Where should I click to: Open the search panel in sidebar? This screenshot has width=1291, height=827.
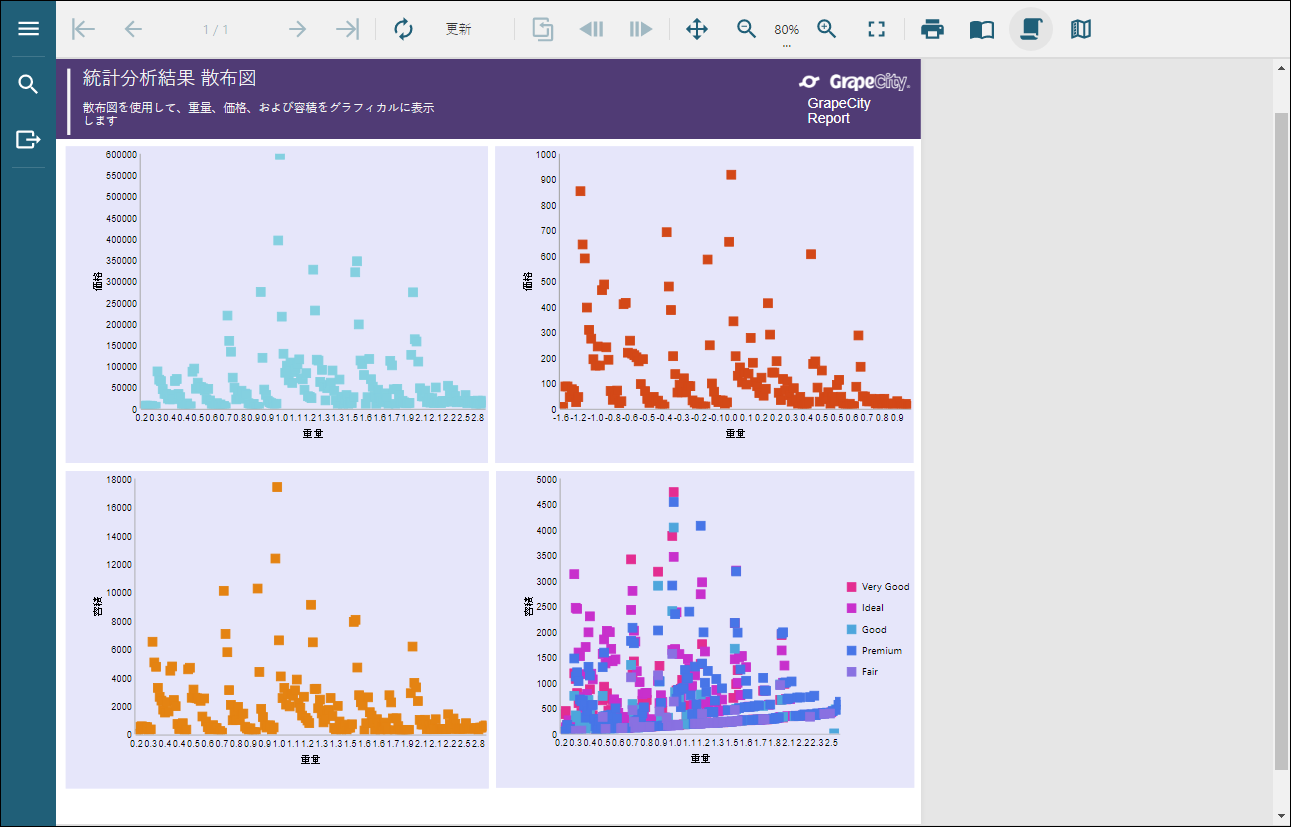(x=28, y=84)
